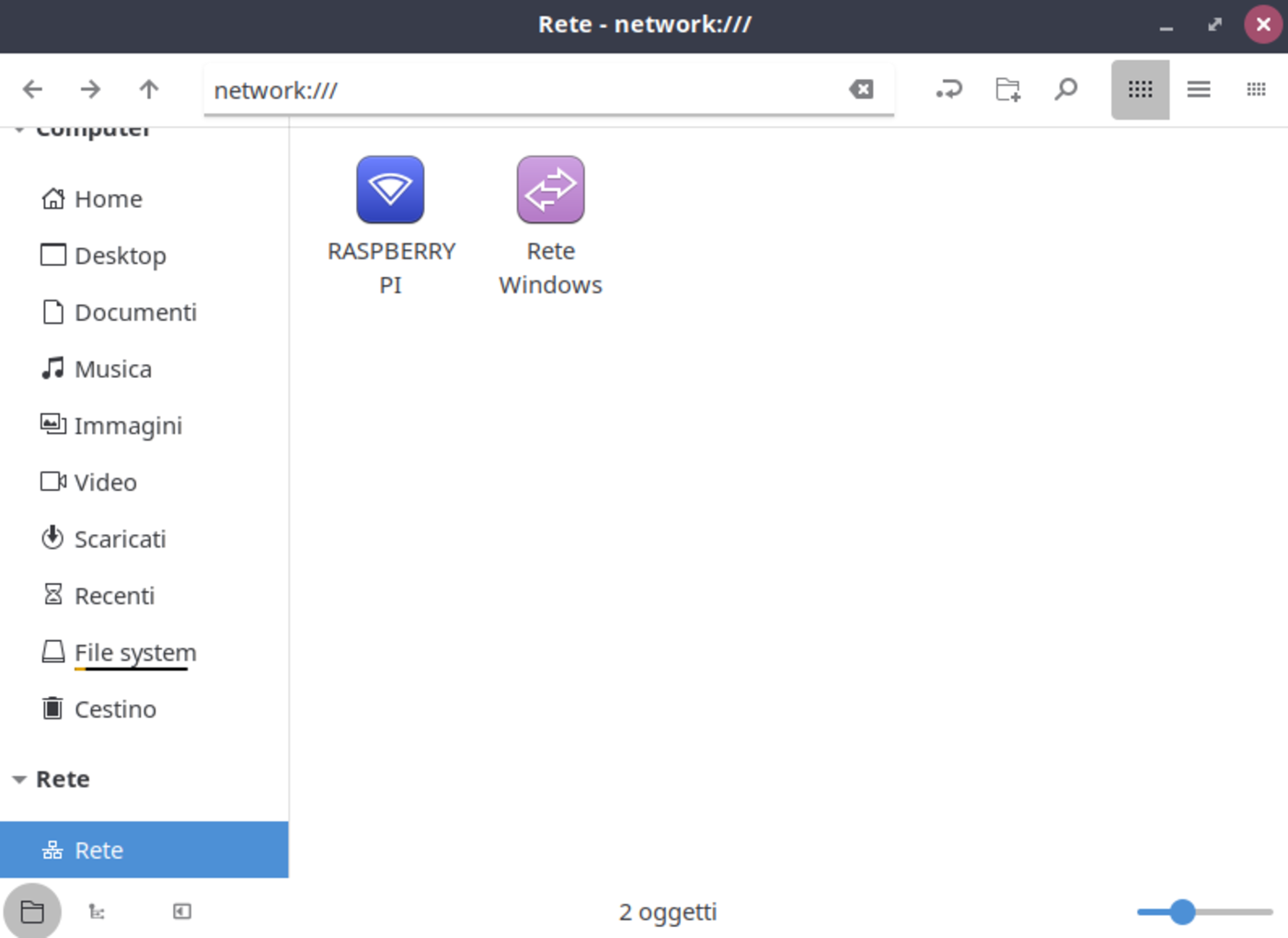Go up one directory level

point(148,89)
